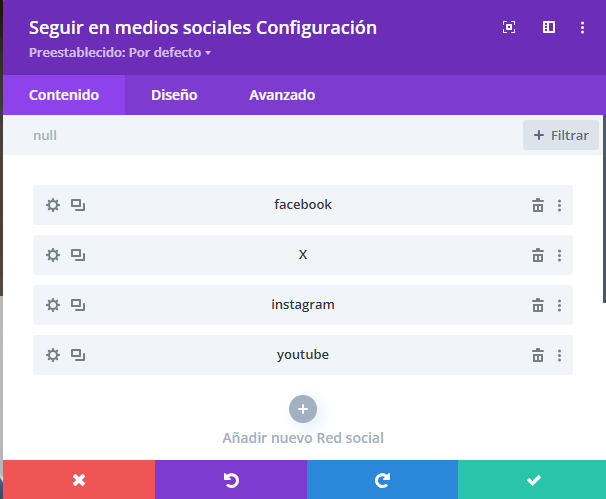Discard changes with red X button
The image size is (606, 499).
tap(79, 480)
